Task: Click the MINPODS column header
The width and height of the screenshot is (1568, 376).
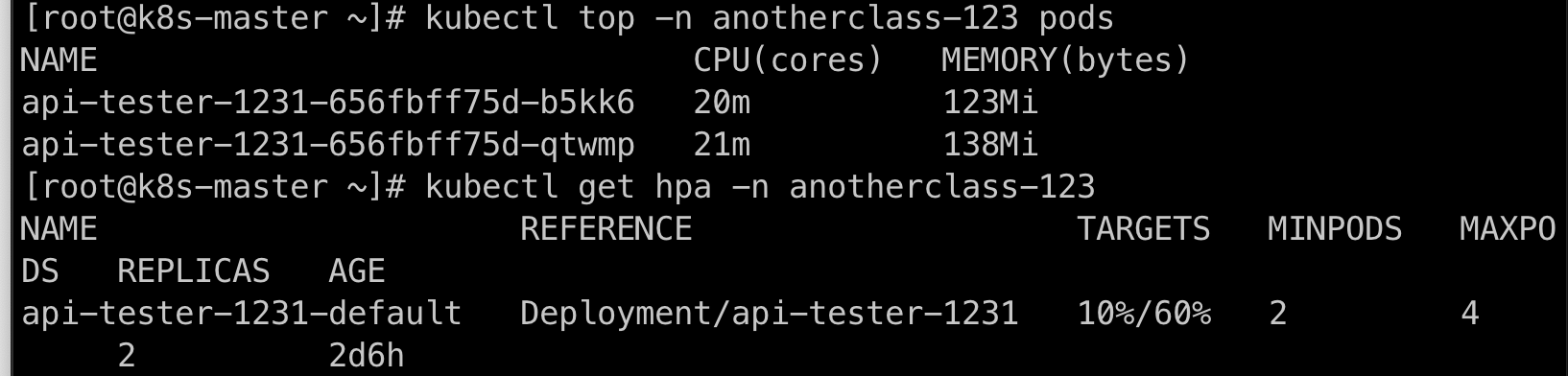Action: click(x=1335, y=228)
